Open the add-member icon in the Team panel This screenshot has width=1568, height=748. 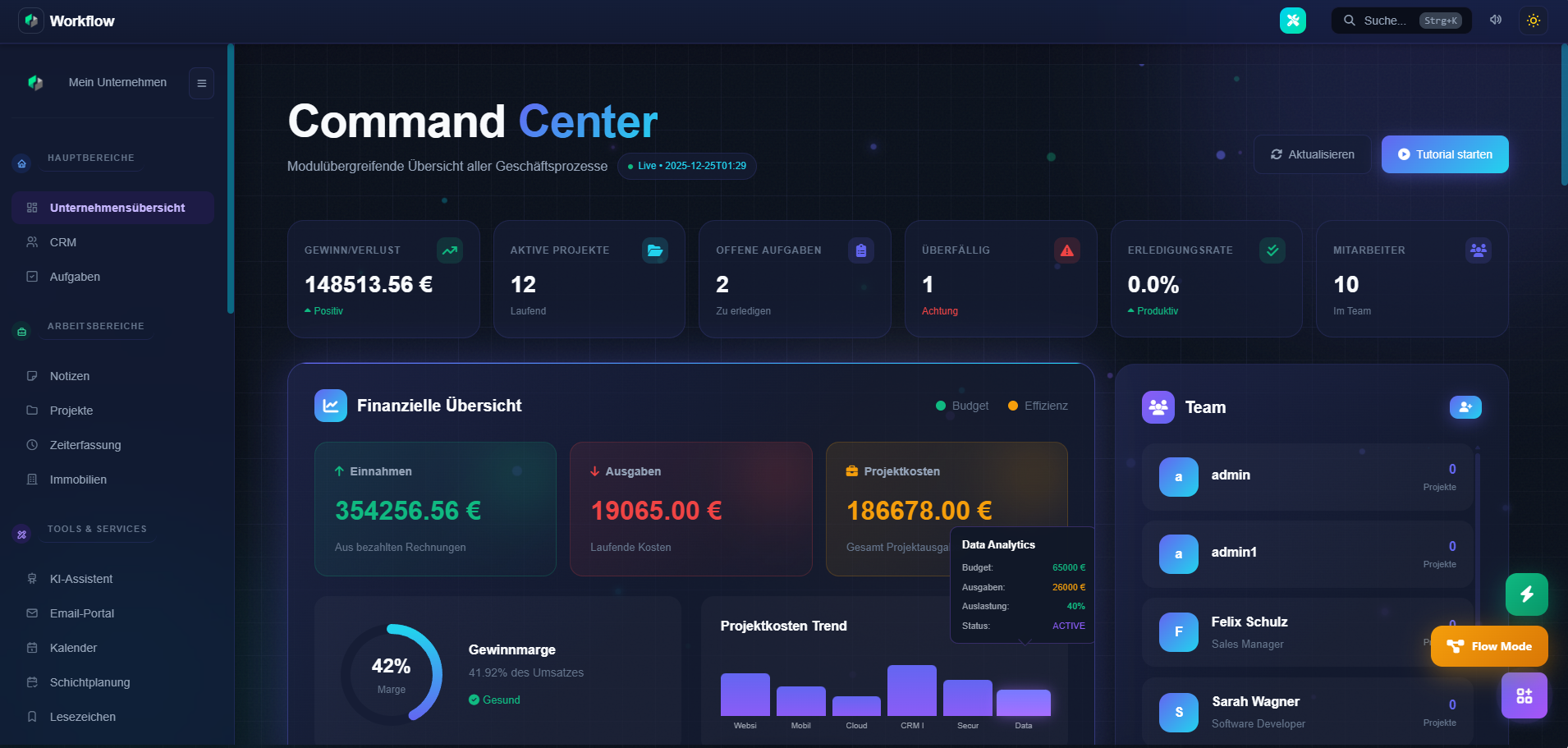pos(1465,406)
